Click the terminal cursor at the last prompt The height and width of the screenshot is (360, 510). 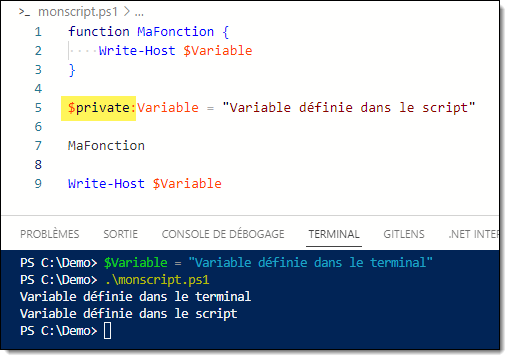(107, 331)
